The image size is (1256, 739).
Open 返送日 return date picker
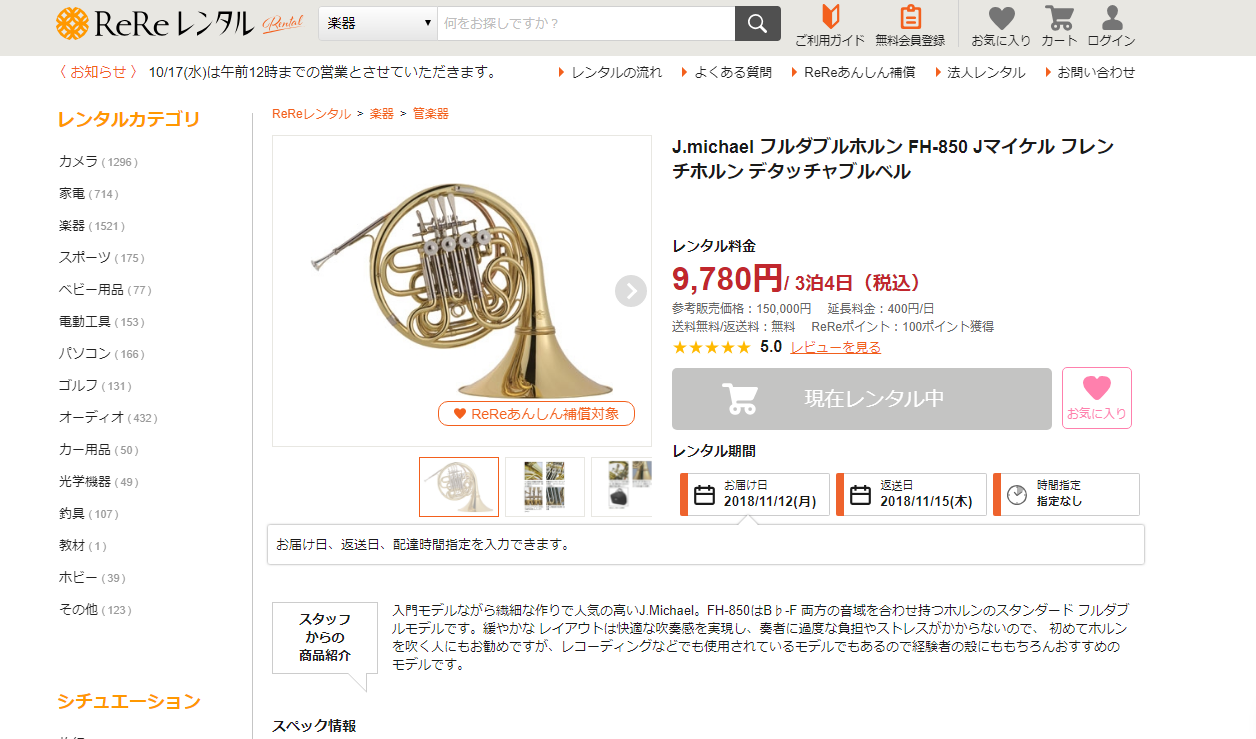tap(911, 494)
